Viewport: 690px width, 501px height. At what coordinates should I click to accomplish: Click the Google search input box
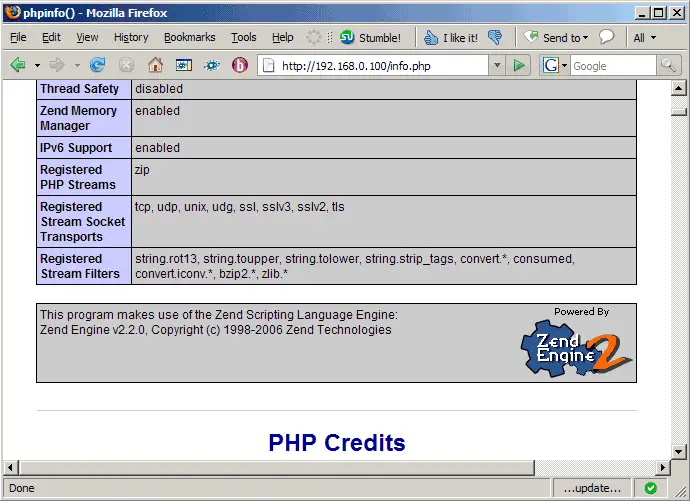[x=613, y=66]
